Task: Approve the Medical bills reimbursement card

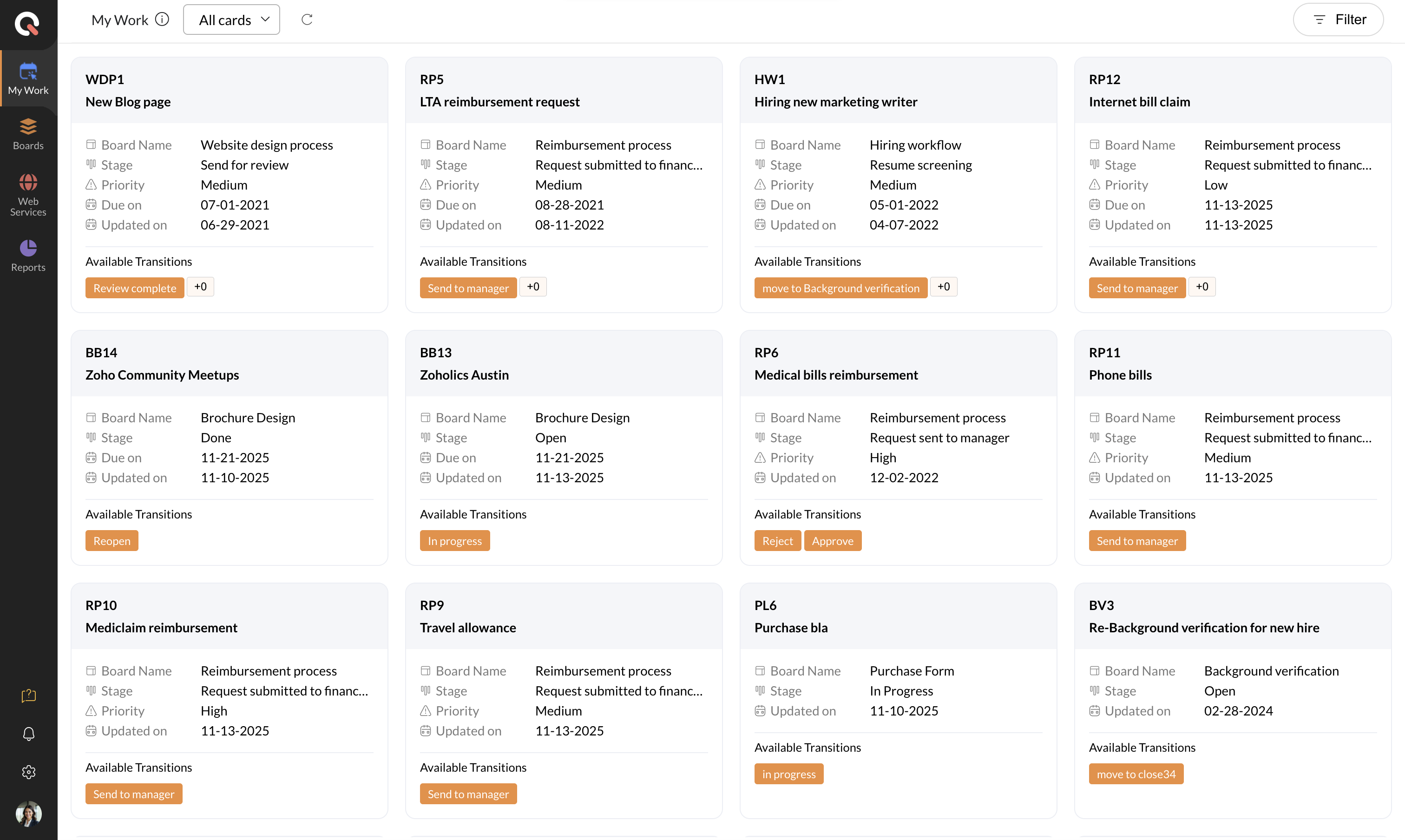Action: pyautogui.click(x=832, y=541)
